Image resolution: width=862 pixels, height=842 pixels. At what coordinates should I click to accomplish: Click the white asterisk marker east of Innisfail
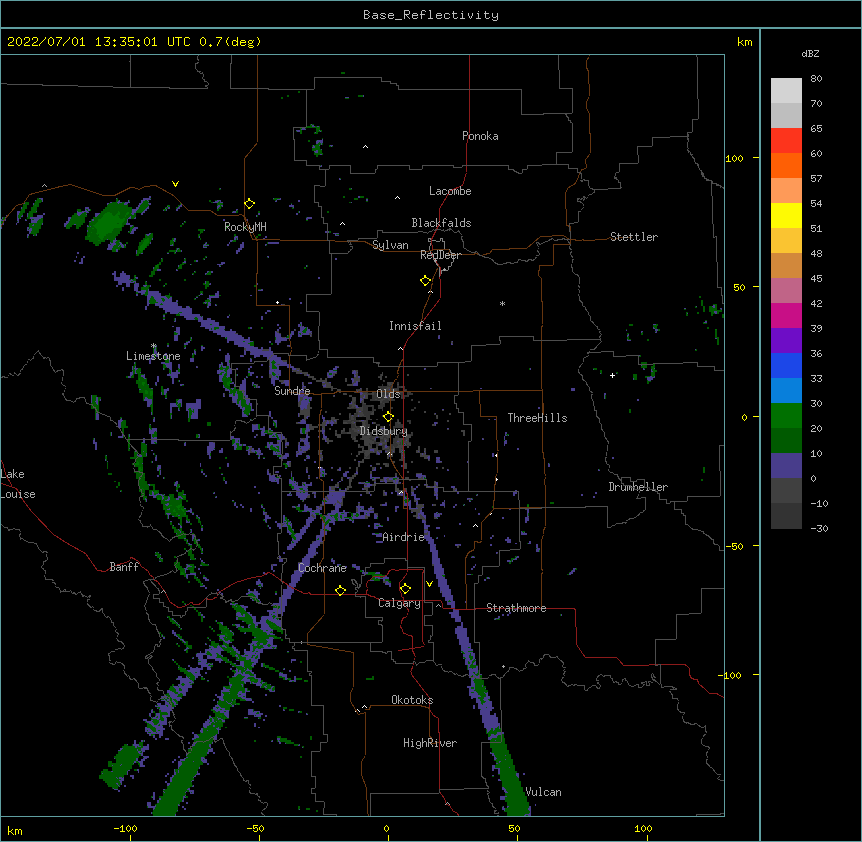coord(502,303)
